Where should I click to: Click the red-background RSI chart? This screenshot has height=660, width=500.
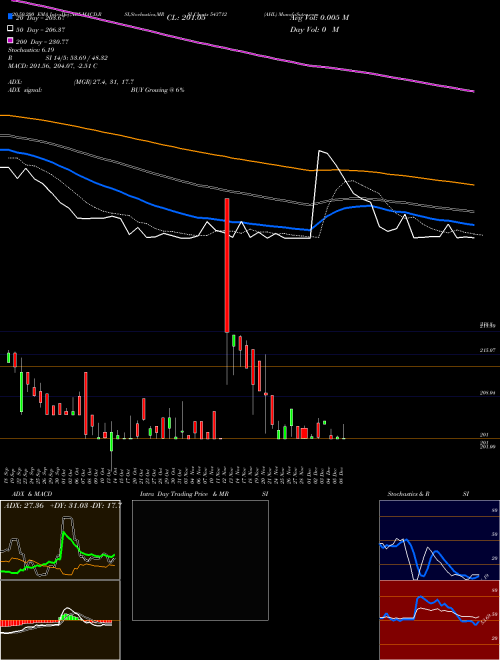coord(439,620)
